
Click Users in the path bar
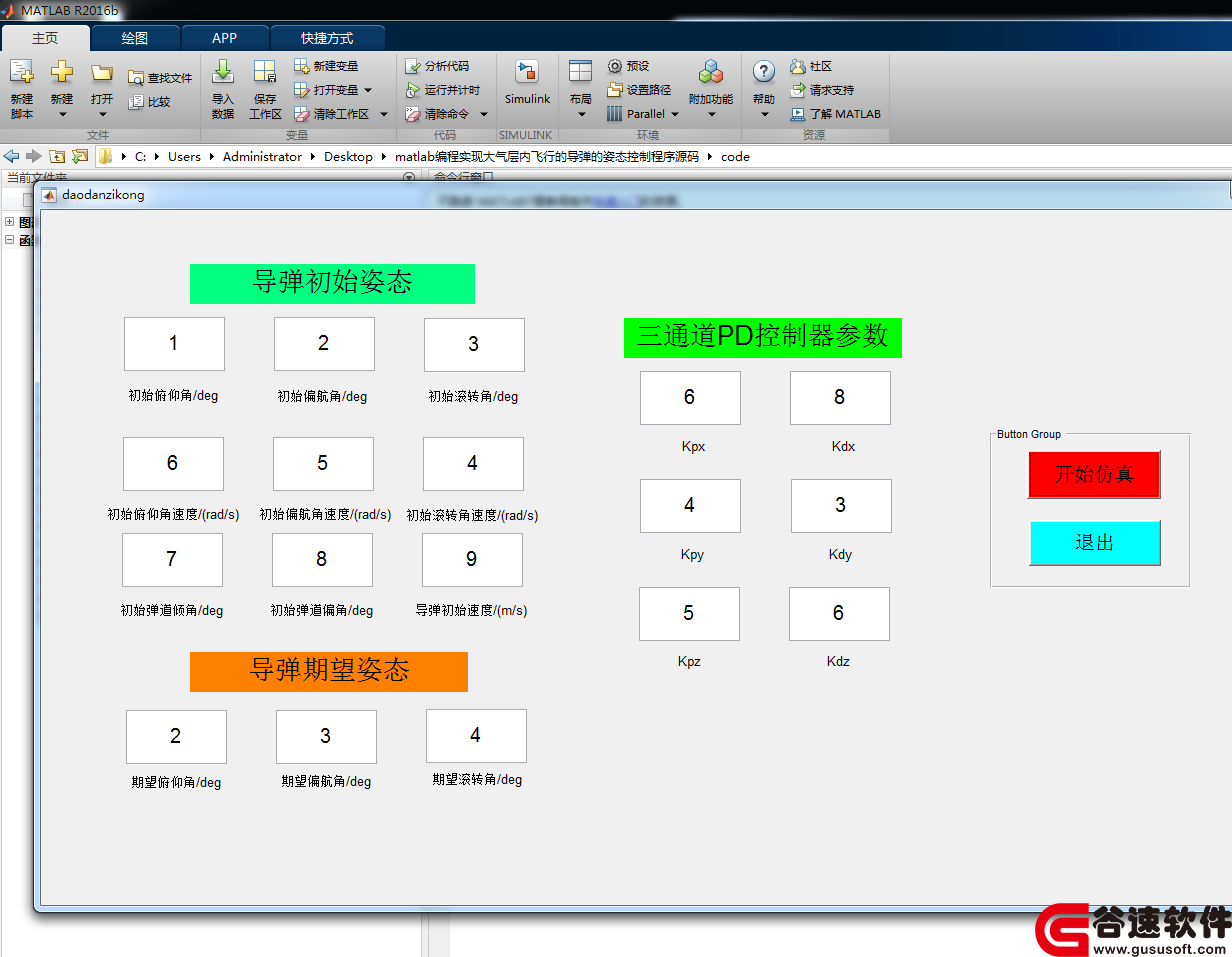click(184, 157)
